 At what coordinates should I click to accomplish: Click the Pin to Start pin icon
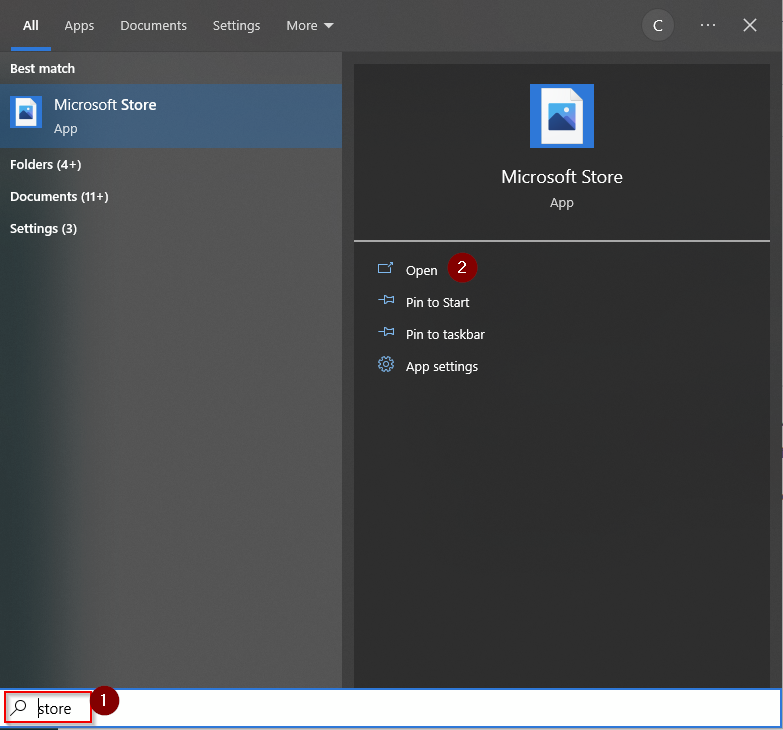(x=386, y=300)
